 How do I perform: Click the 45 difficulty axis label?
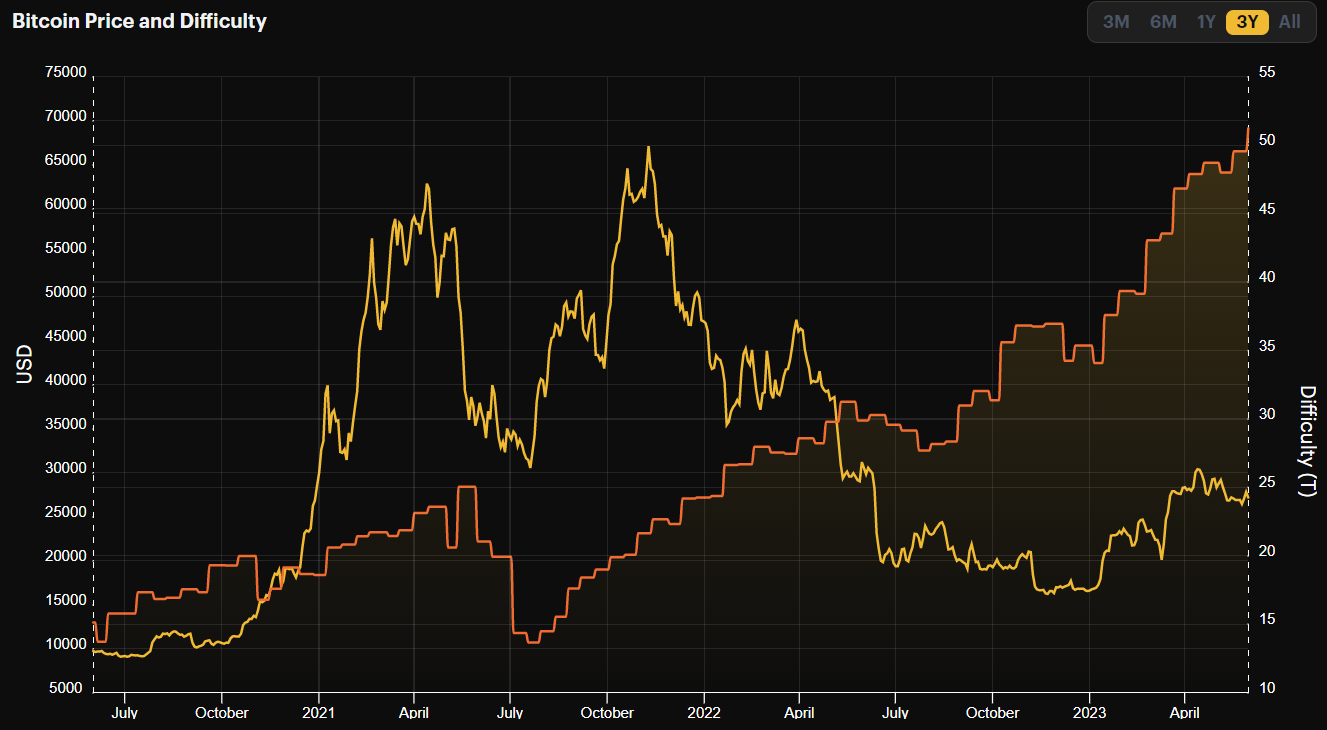tap(1266, 210)
